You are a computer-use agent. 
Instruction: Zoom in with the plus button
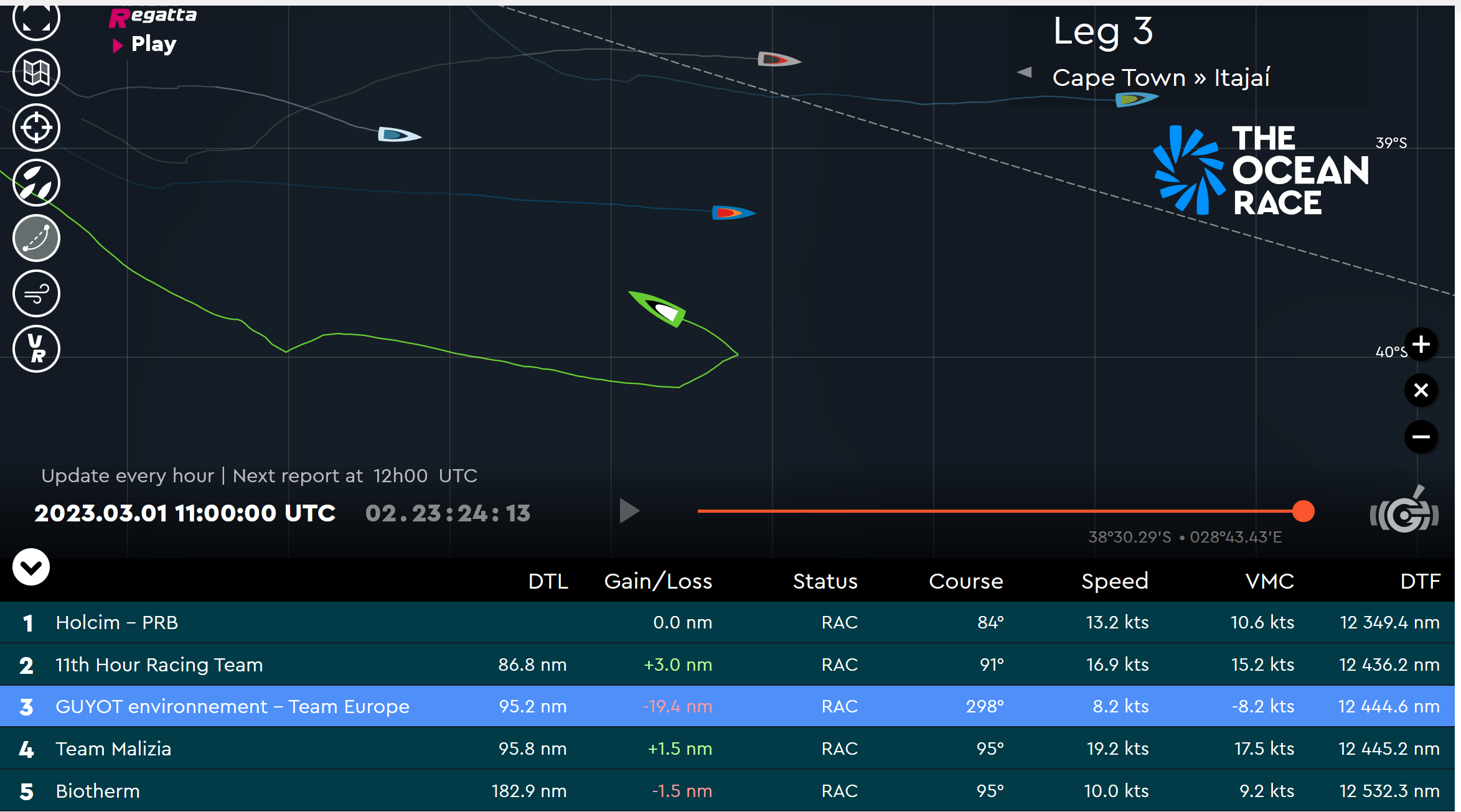pos(1421,345)
